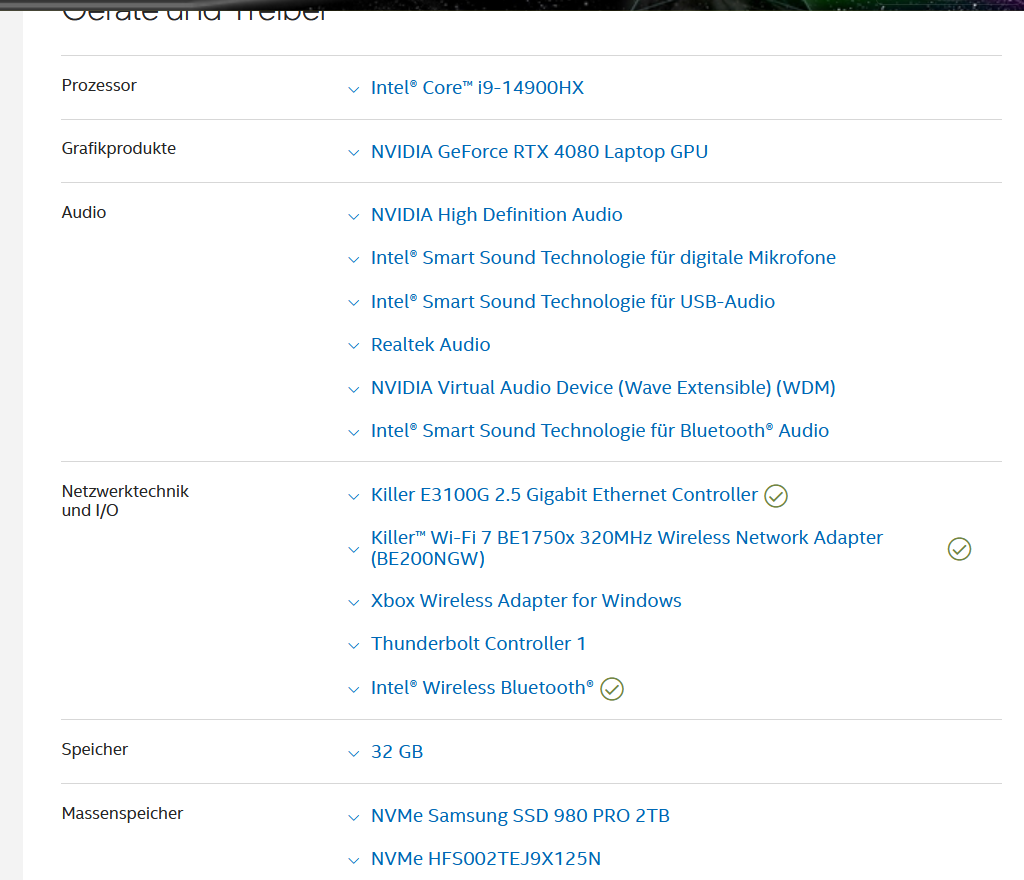Click the Massenspeicher category label

click(x=122, y=813)
